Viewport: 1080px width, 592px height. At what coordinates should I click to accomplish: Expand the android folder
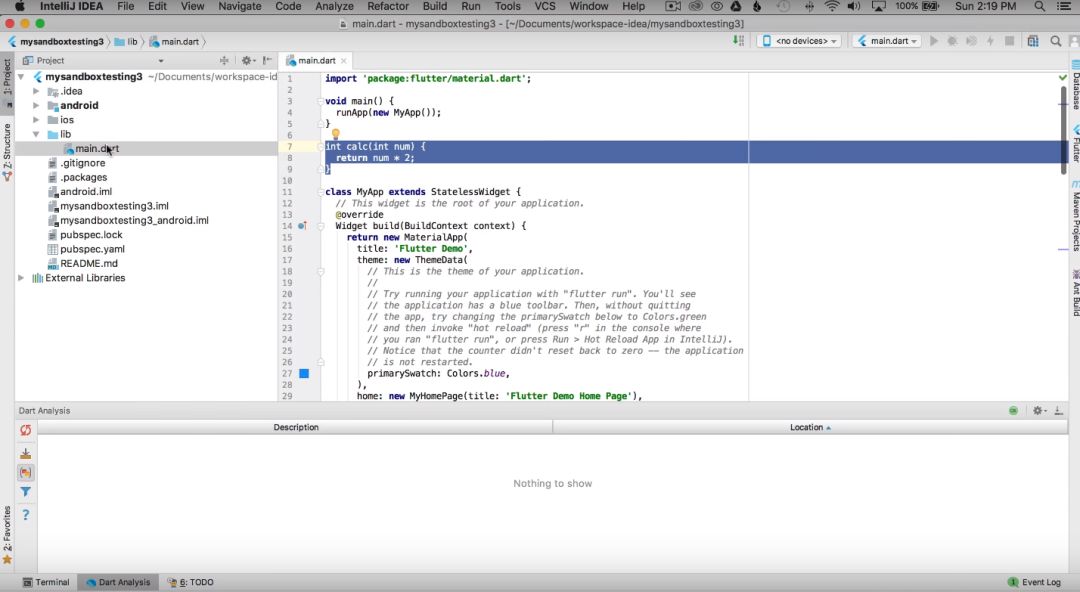click(x=36, y=105)
